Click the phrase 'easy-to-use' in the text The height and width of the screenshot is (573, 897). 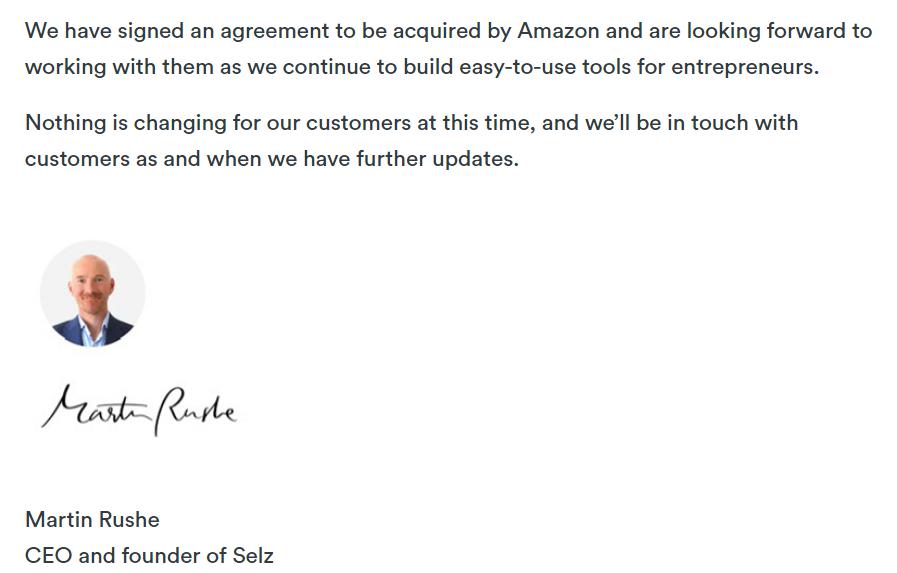(517, 67)
